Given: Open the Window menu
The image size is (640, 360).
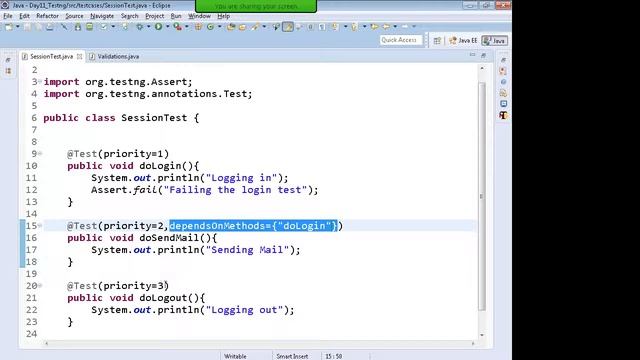Looking at the screenshot, I should (199, 16).
